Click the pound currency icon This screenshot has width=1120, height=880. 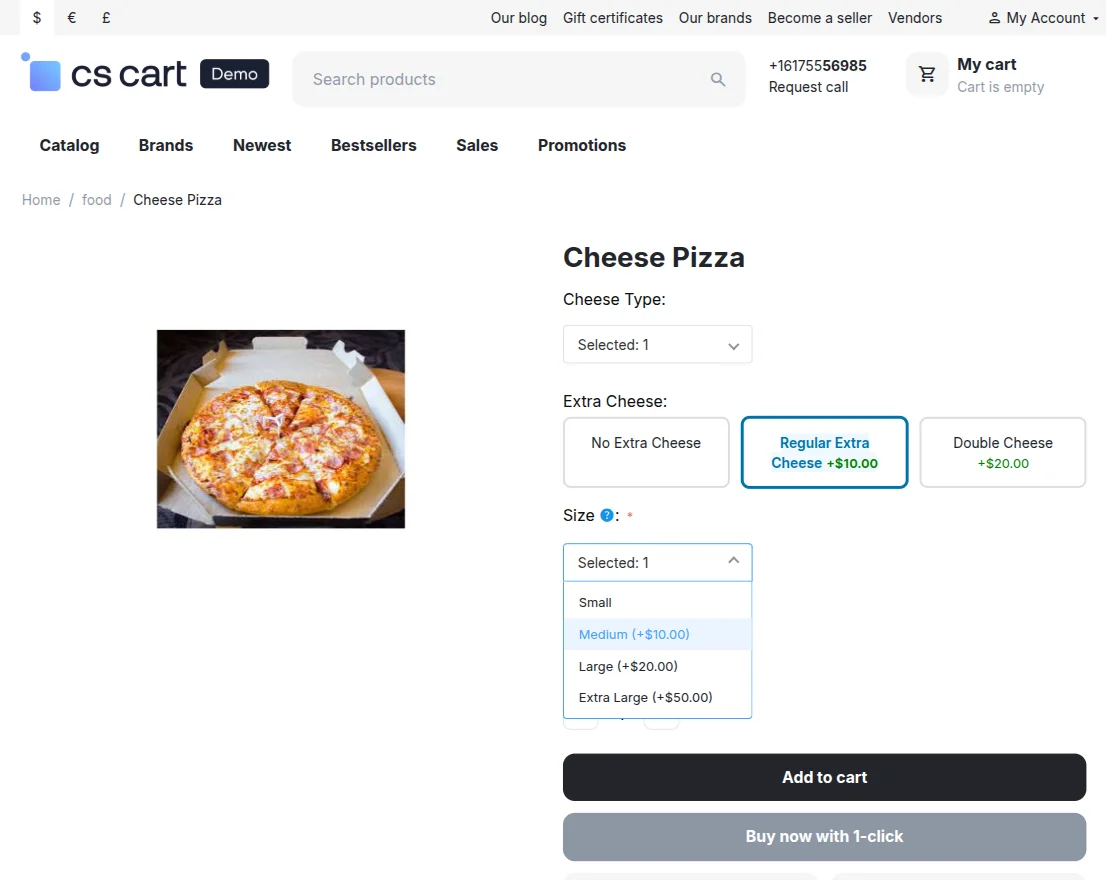point(104,17)
